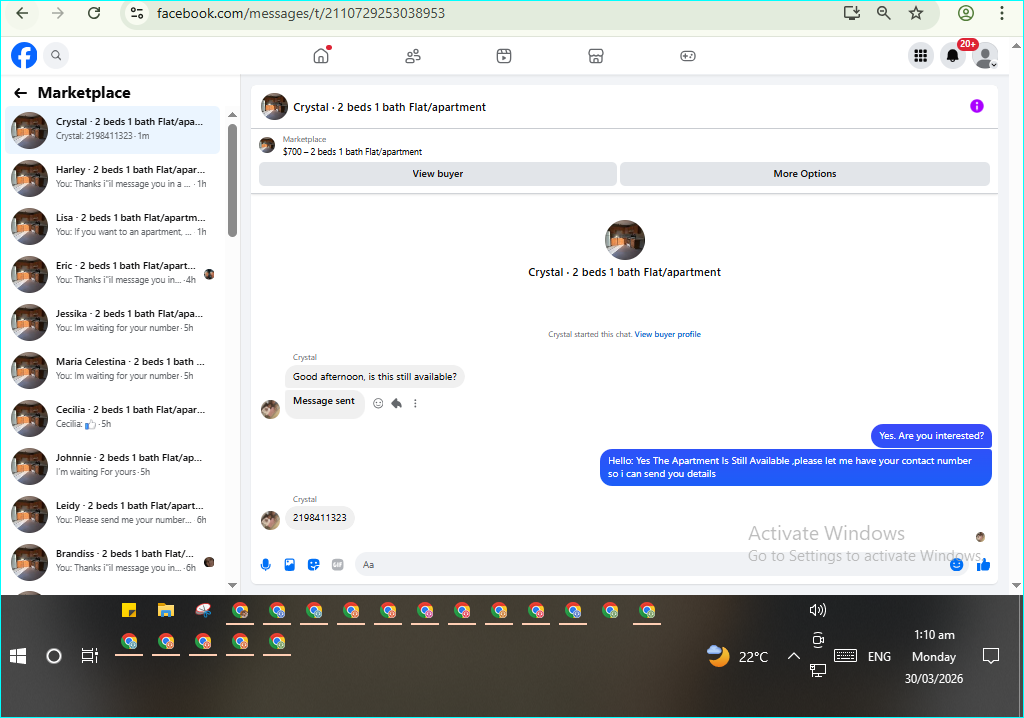
Task: Click Crystal's large listing thumbnail in chat
Action: (625, 240)
